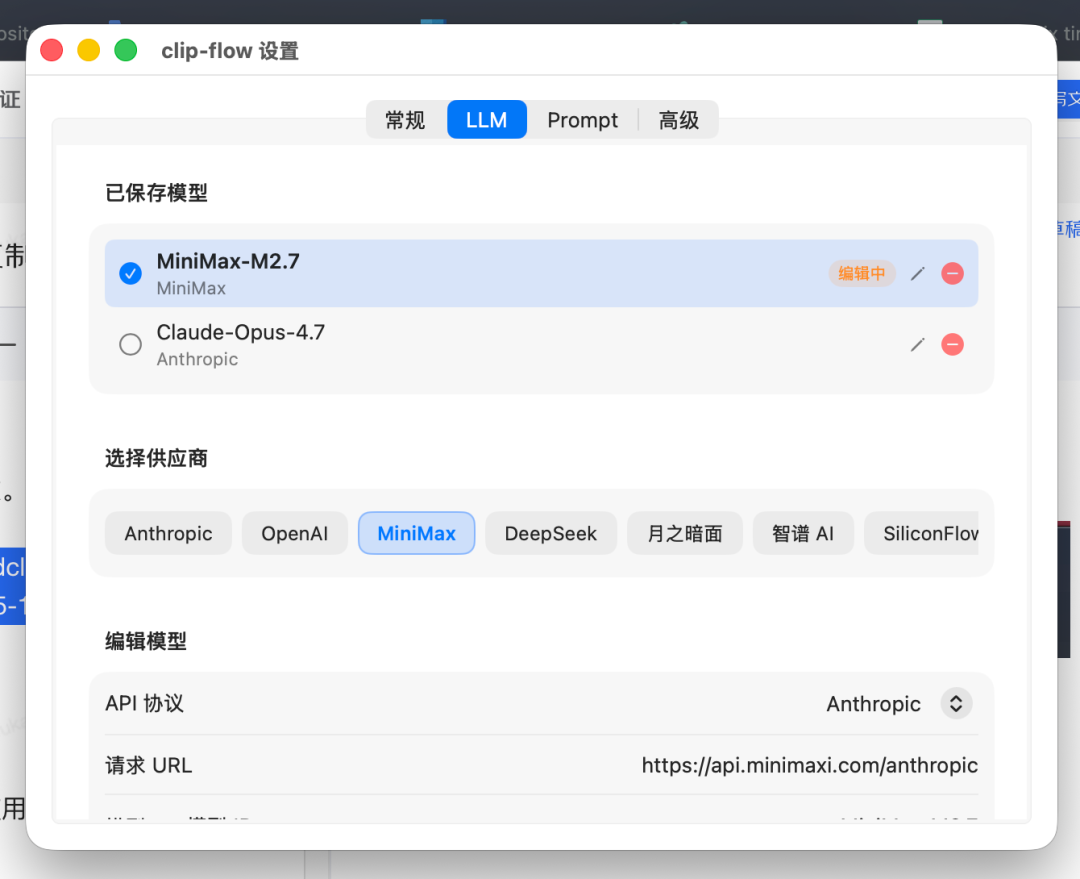Choose the 智谱 AI provider
1080x879 pixels.
coord(803,533)
